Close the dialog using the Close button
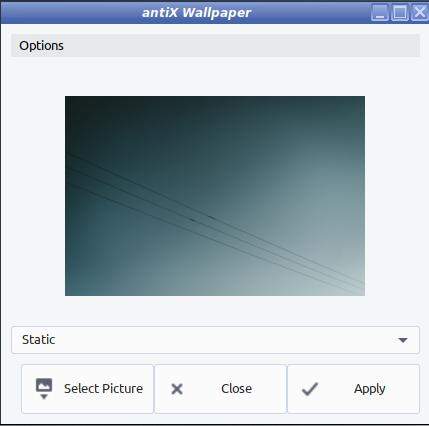This screenshot has width=429, height=426. (220, 389)
